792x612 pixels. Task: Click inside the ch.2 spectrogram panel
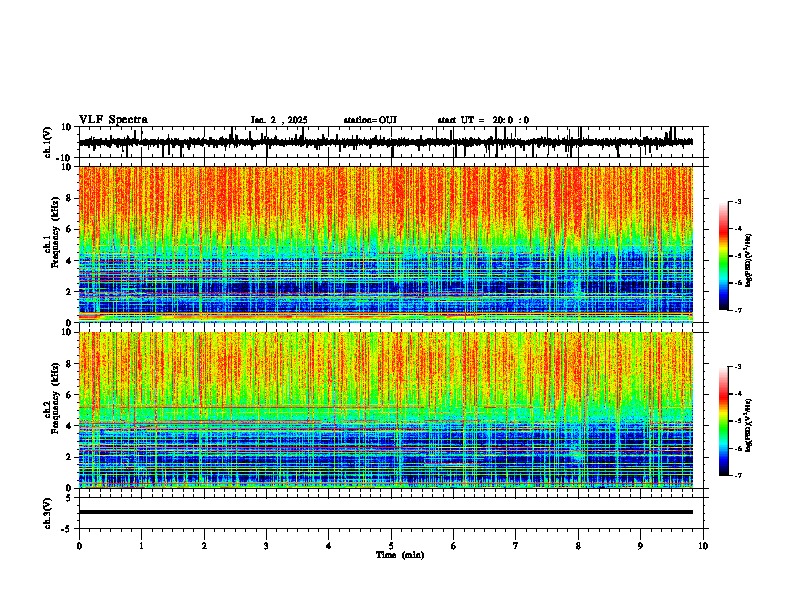[x=385, y=410]
